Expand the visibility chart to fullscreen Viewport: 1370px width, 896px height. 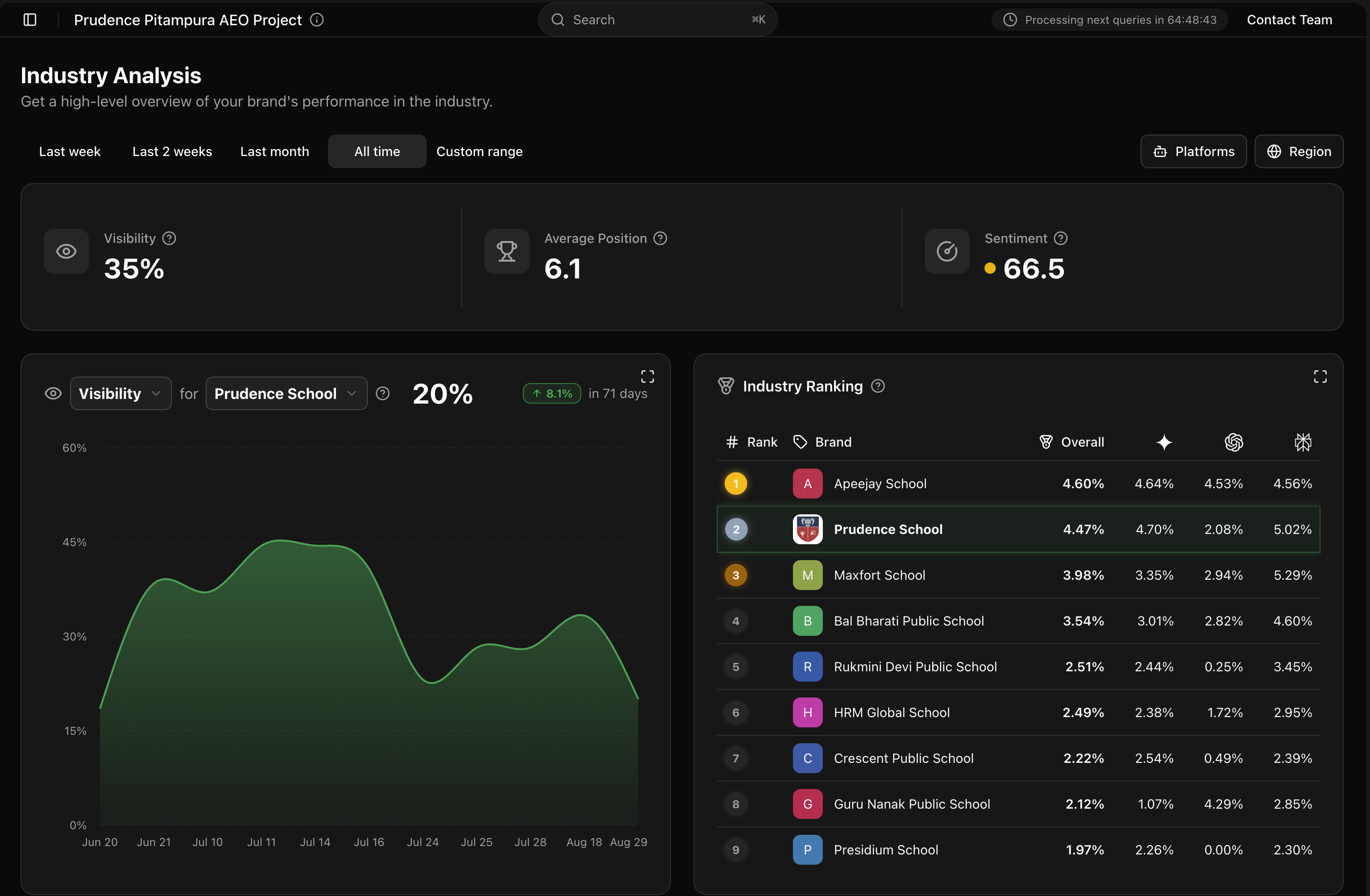pos(648,377)
